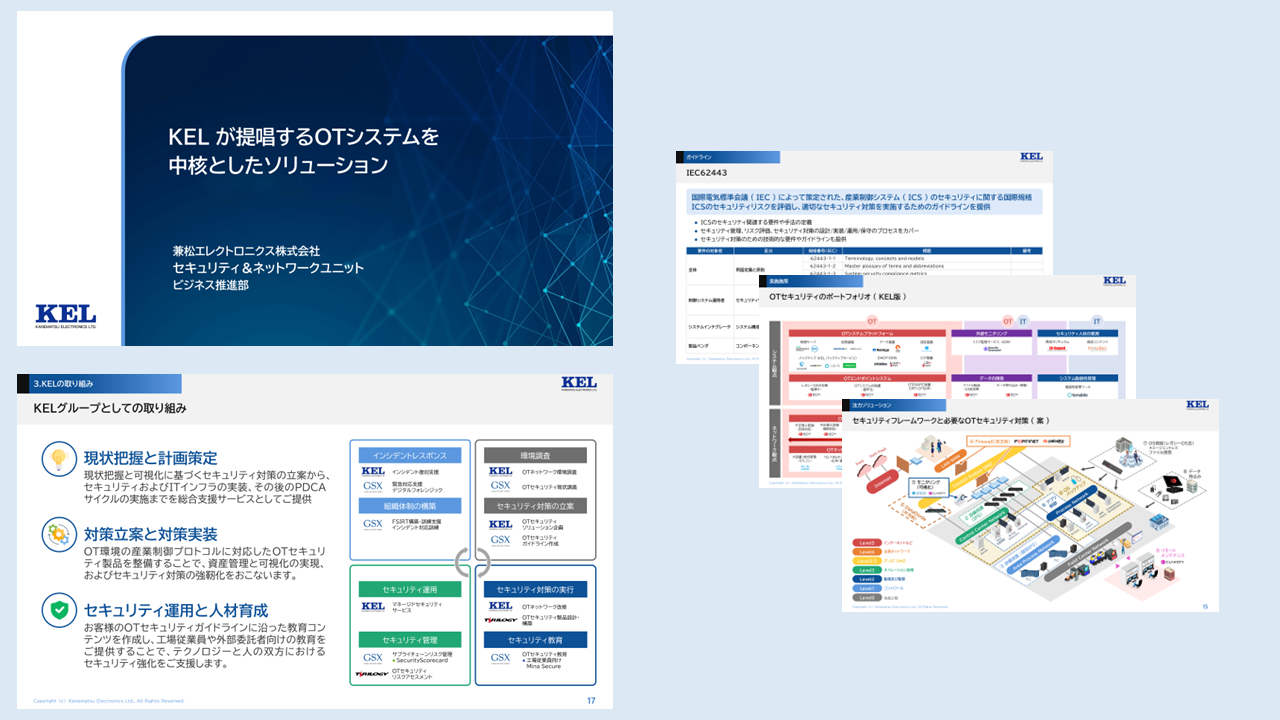Image resolution: width=1280 pixels, height=720 pixels.
Task: Click the 組織体制の構築 header
Action: click(x=409, y=507)
